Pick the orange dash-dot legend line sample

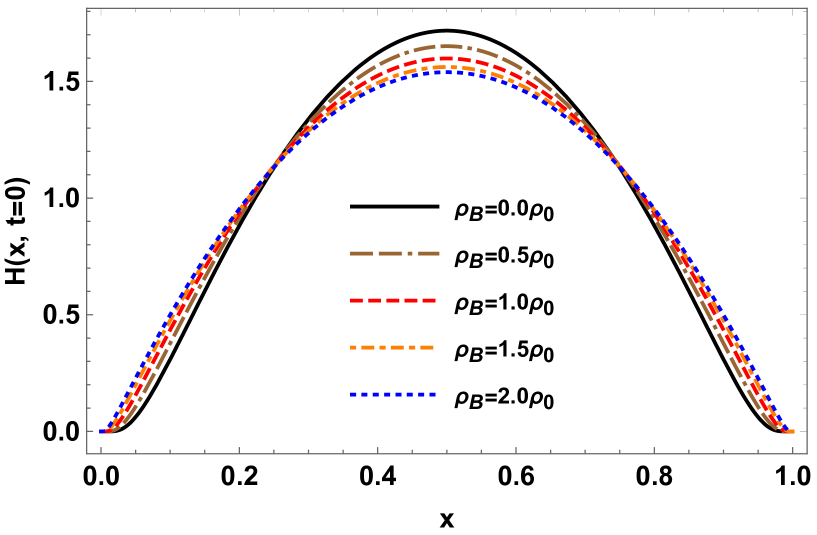tap(392, 348)
